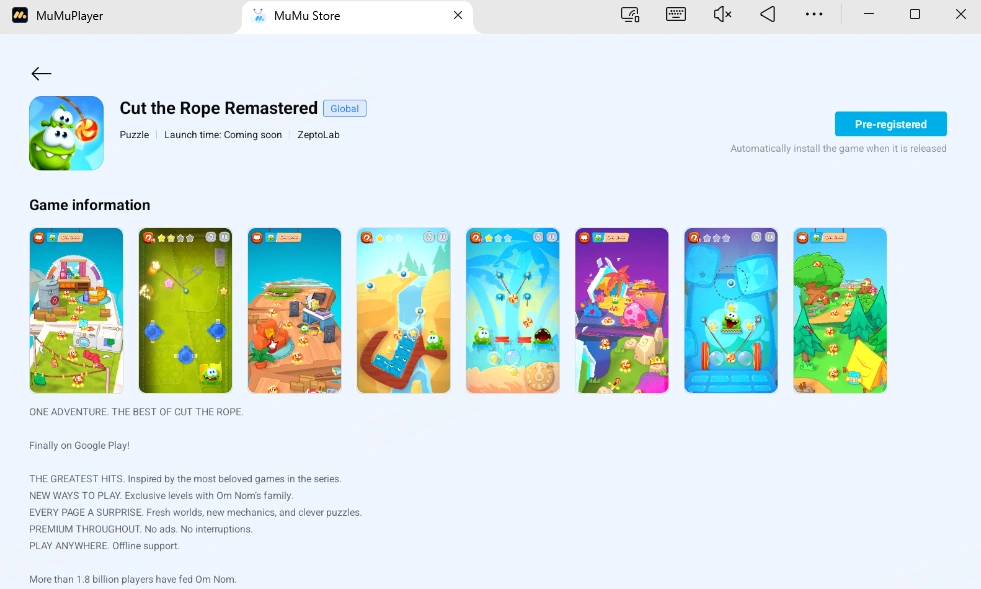Image resolution: width=981 pixels, height=589 pixels.
Task: Click the Puzzle genre label
Action: point(135,135)
